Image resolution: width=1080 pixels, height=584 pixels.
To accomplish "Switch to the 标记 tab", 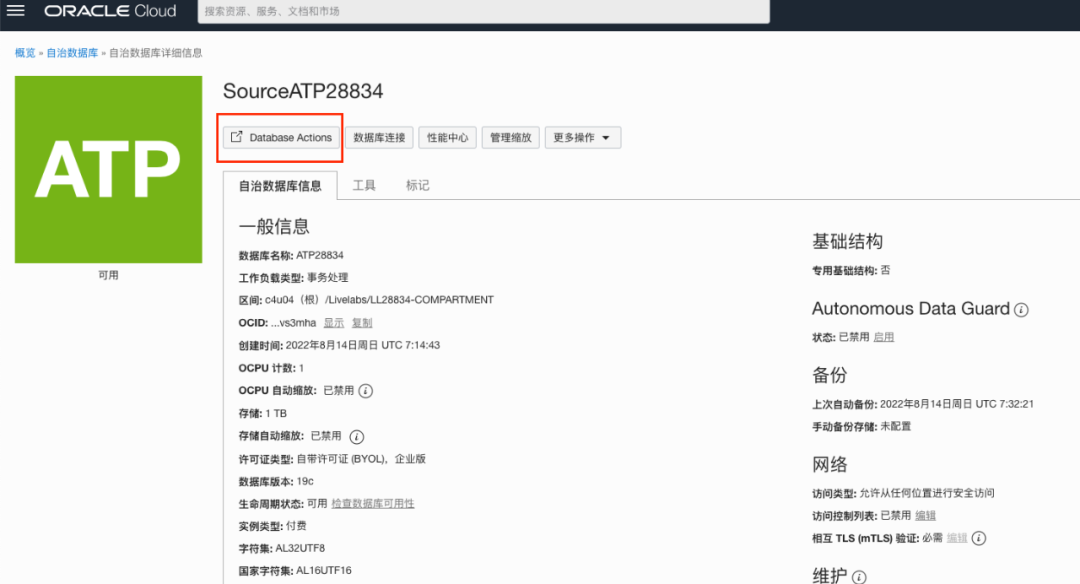I will click(417, 185).
